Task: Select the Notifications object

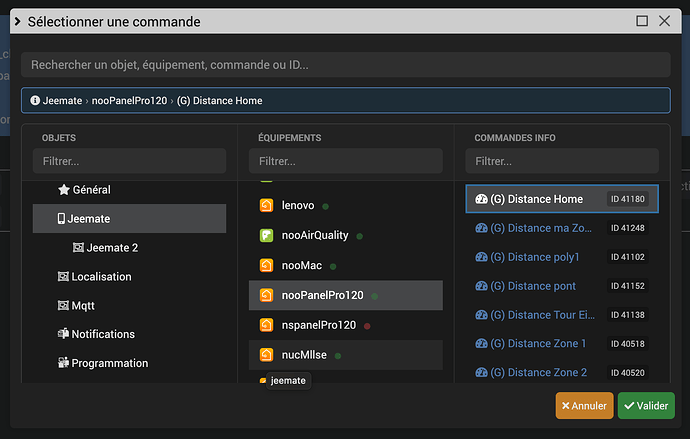Action: point(129,334)
